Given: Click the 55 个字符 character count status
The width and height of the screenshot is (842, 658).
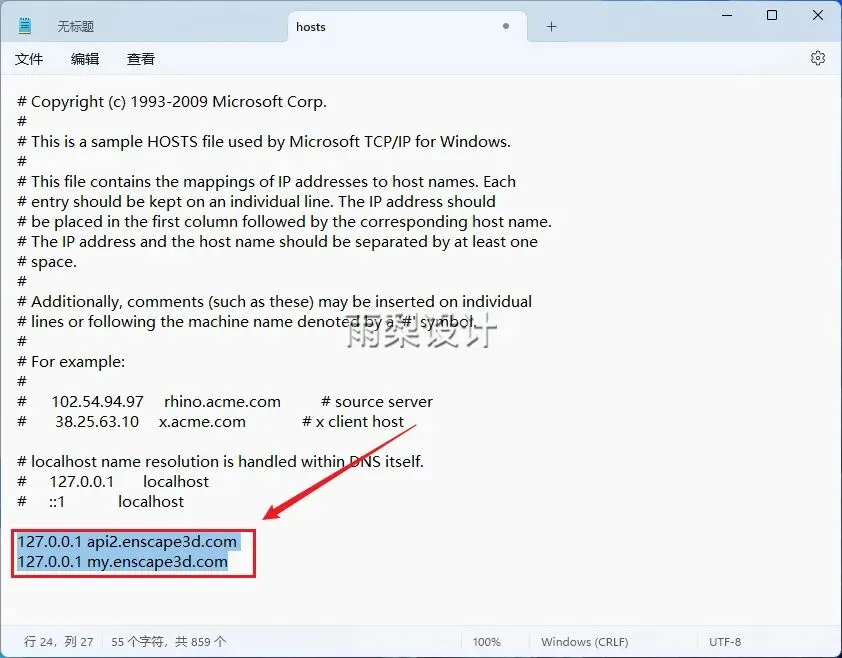Looking at the screenshot, I should pos(169,642).
